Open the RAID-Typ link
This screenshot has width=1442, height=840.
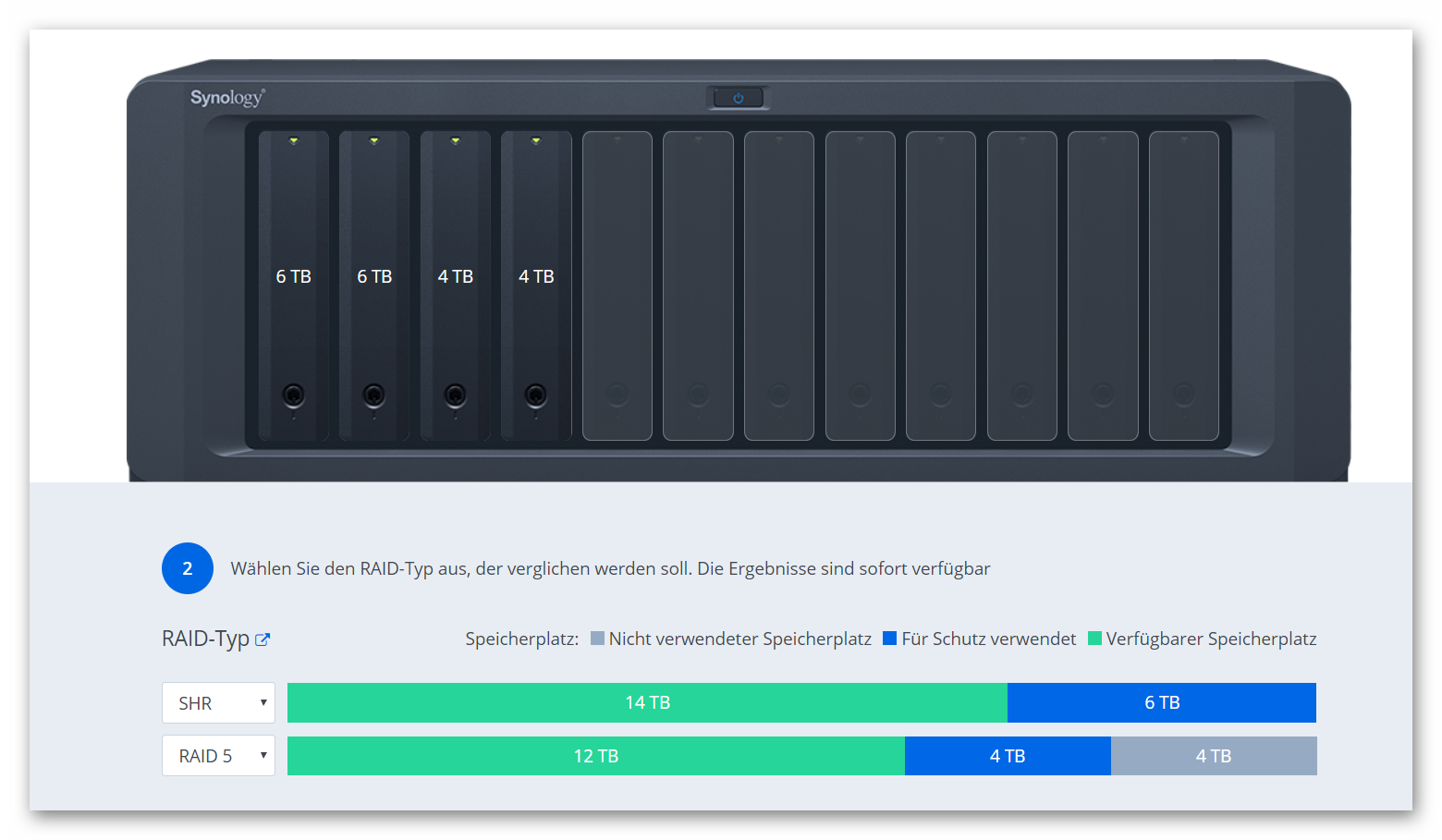click(205, 638)
